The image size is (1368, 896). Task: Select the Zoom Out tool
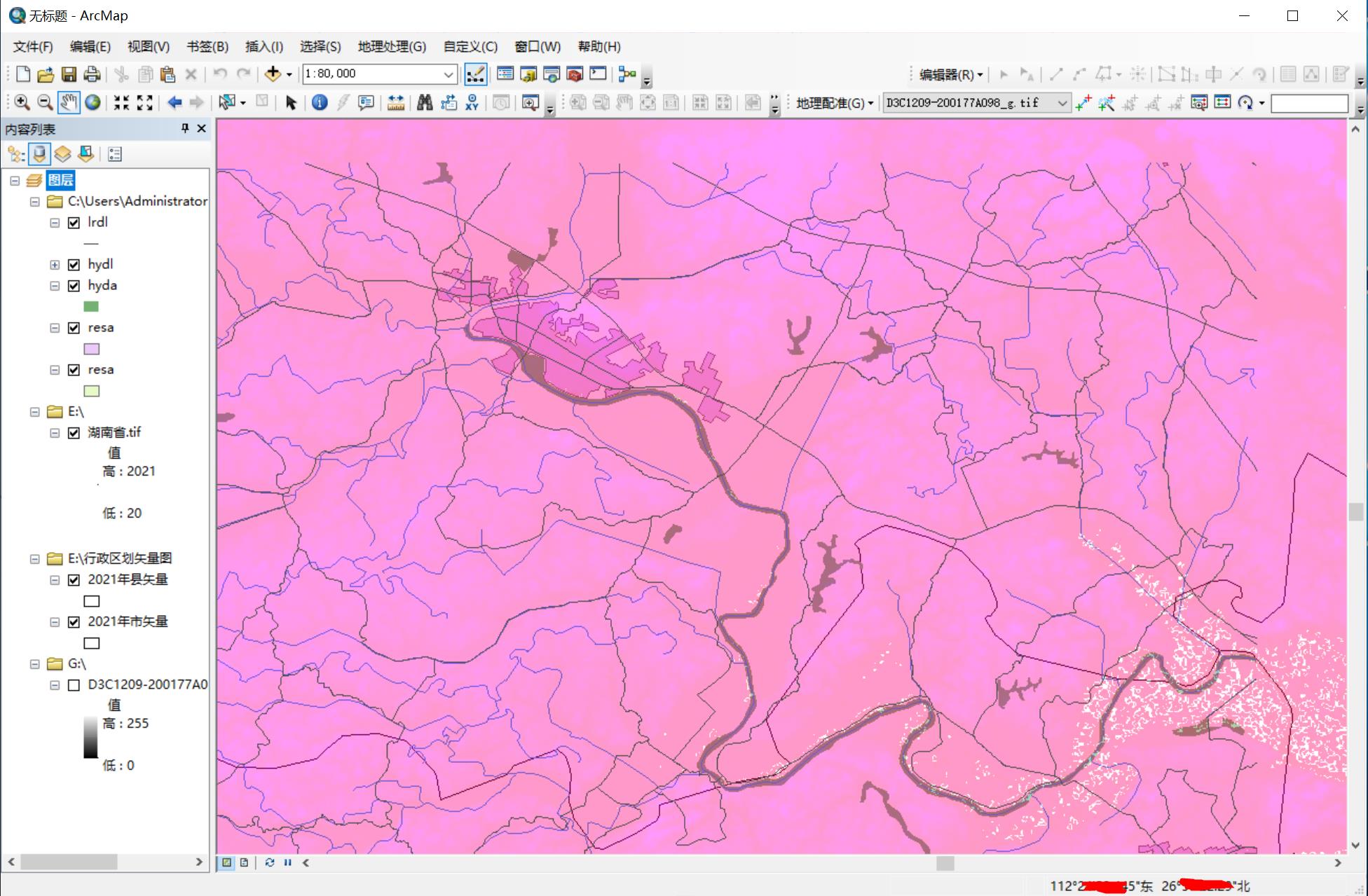45,103
